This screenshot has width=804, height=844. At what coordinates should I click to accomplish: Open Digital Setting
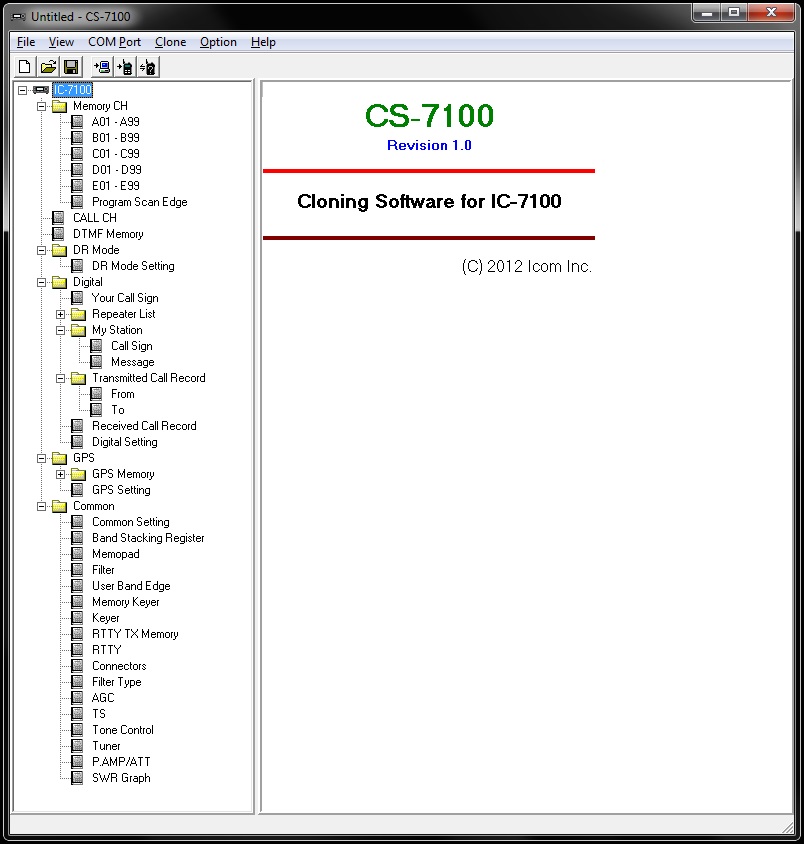(125, 442)
